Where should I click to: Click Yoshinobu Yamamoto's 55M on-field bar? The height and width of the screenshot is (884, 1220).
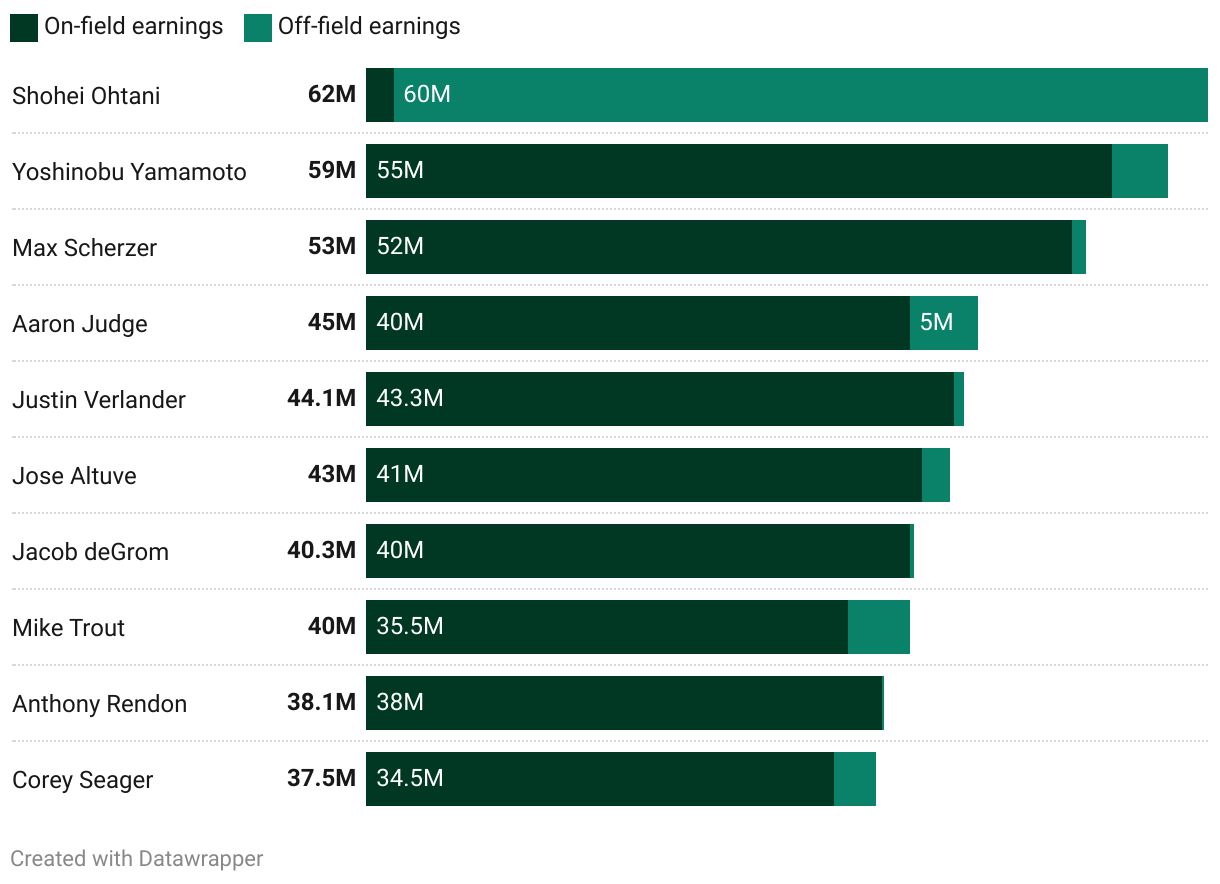pyautogui.click(x=739, y=171)
